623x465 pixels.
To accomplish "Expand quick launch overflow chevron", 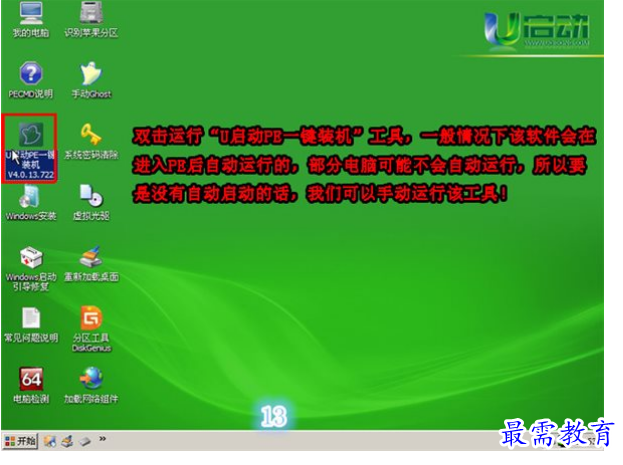I will pyautogui.click(x=103, y=439).
